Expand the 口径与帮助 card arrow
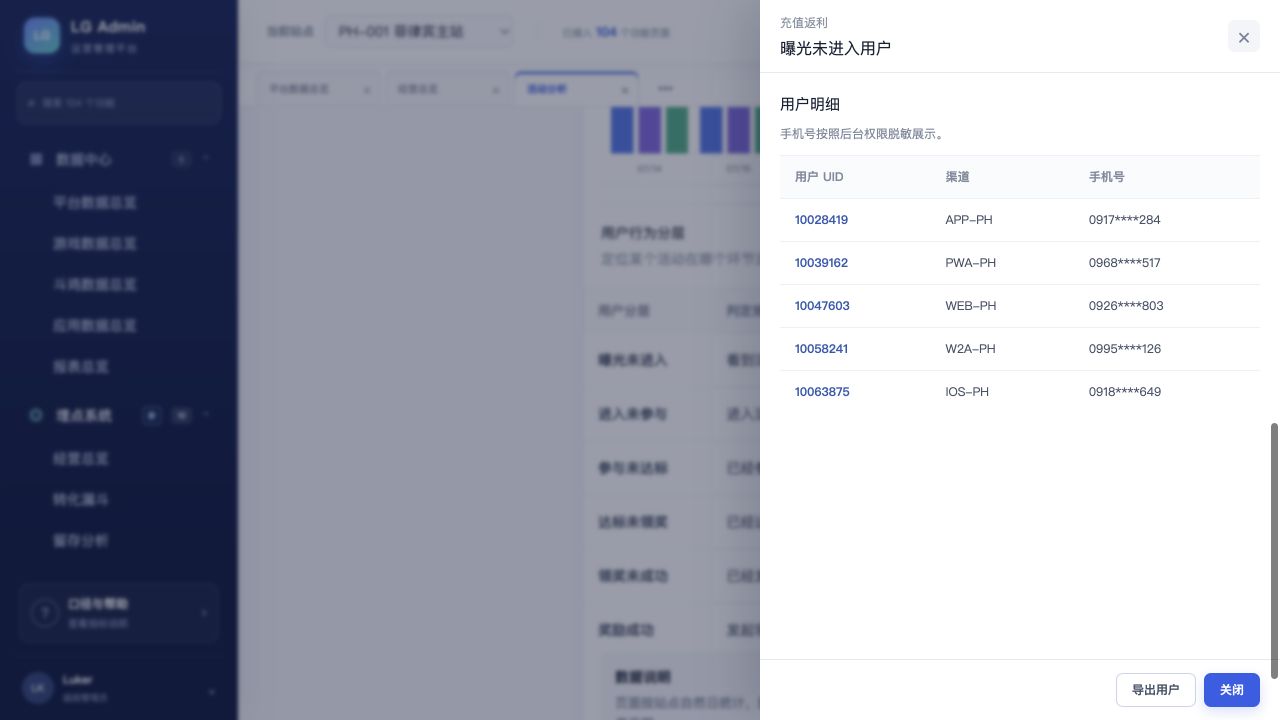Viewport: 1280px width, 720px height. (204, 613)
